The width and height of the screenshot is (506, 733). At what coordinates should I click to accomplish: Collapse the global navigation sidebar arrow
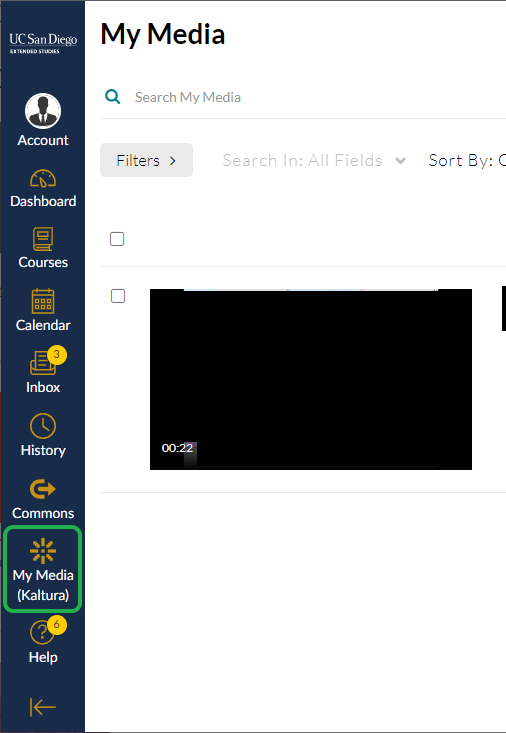pos(43,707)
